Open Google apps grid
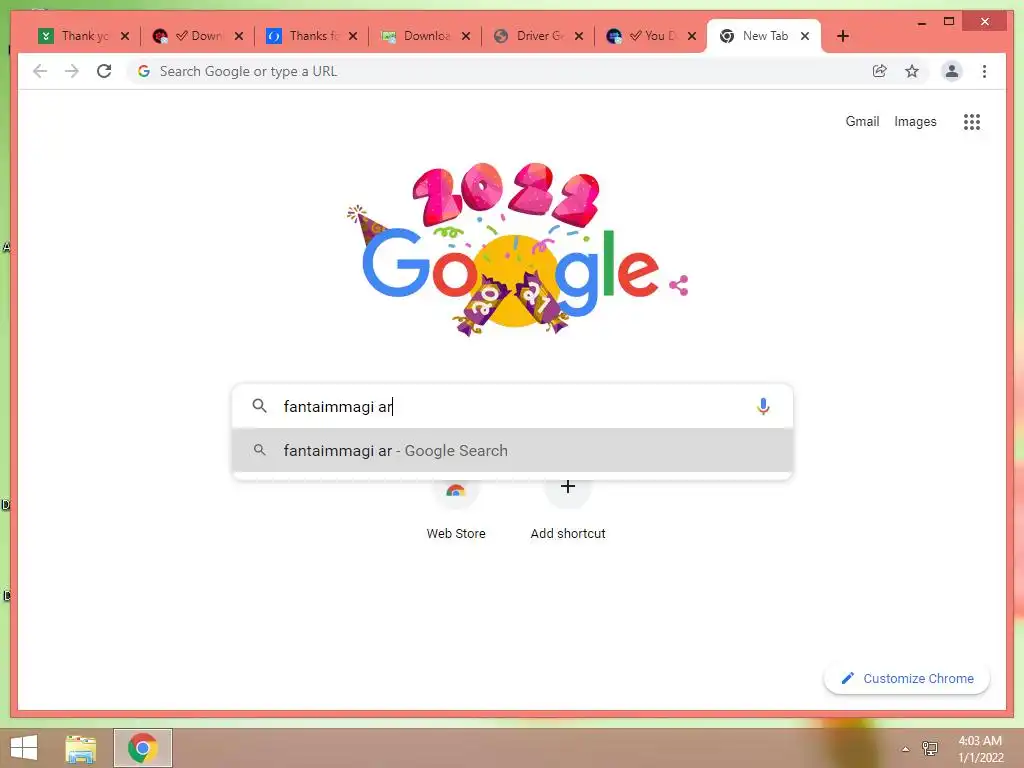The width and height of the screenshot is (1024, 768). (972, 121)
